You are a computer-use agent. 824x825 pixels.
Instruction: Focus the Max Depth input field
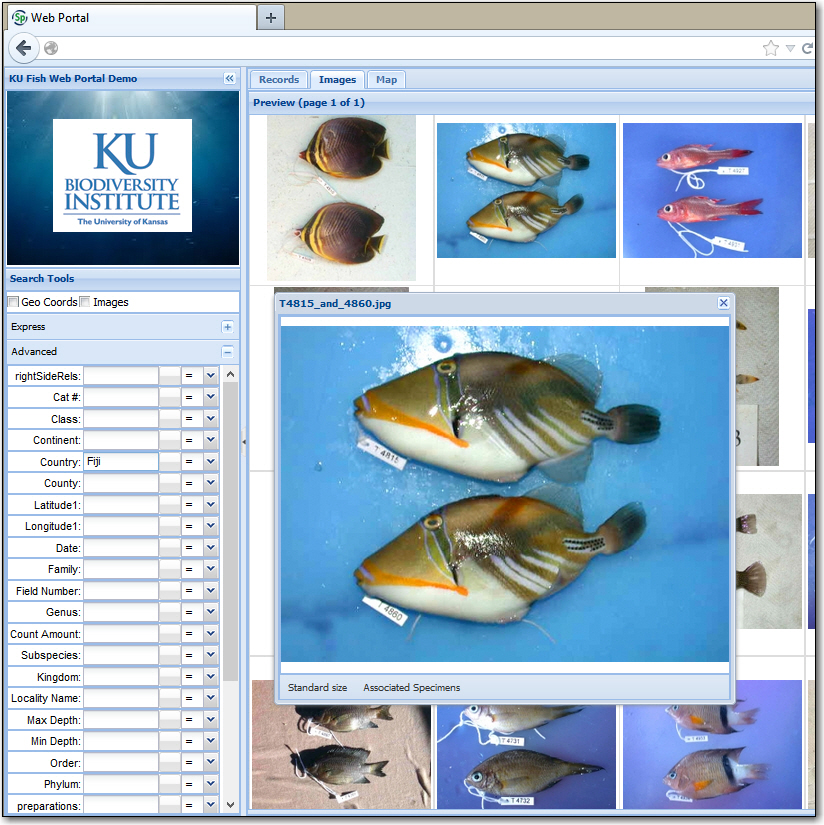[x=121, y=719]
